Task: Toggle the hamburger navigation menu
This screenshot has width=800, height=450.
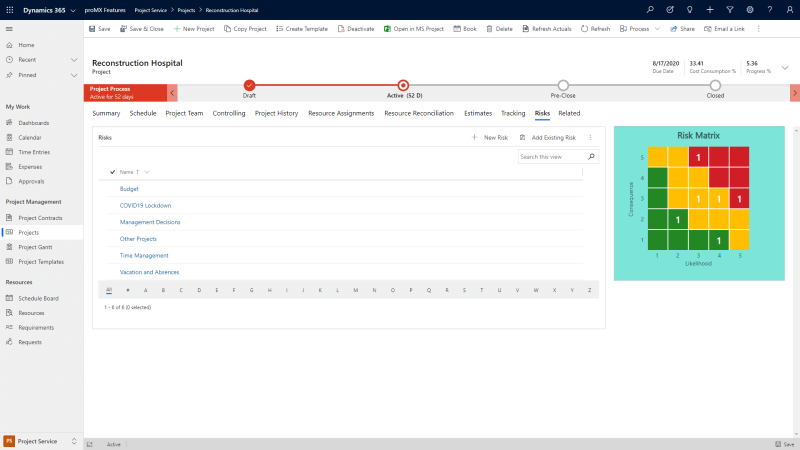Action: 9,29
